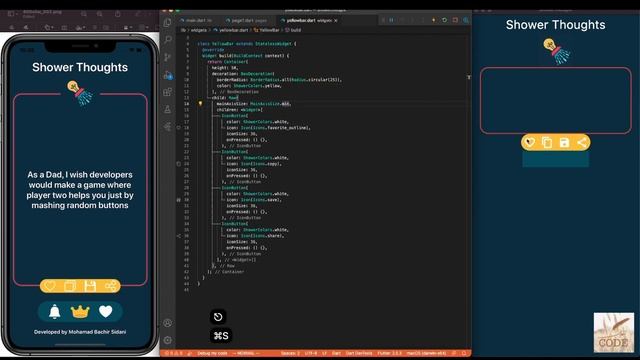640x360 pixels.
Task: Click the MainAxisSize.min code line
Action: [x=253, y=104]
